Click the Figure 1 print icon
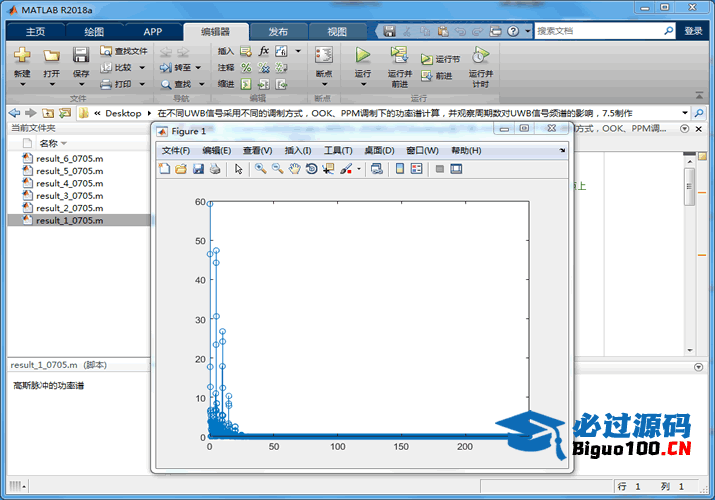715x500 pixels. coord(215,169)
